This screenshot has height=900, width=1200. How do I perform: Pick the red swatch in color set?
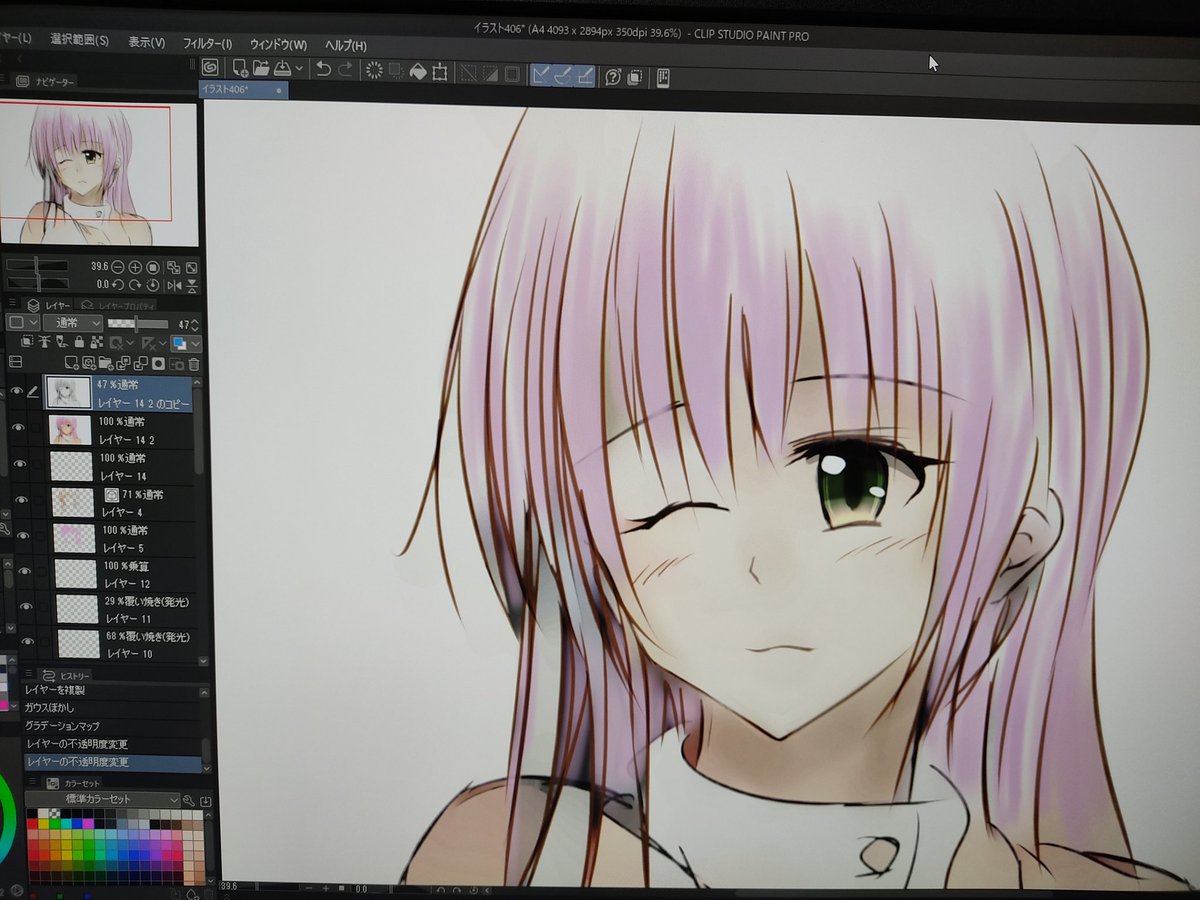(32, 824)
